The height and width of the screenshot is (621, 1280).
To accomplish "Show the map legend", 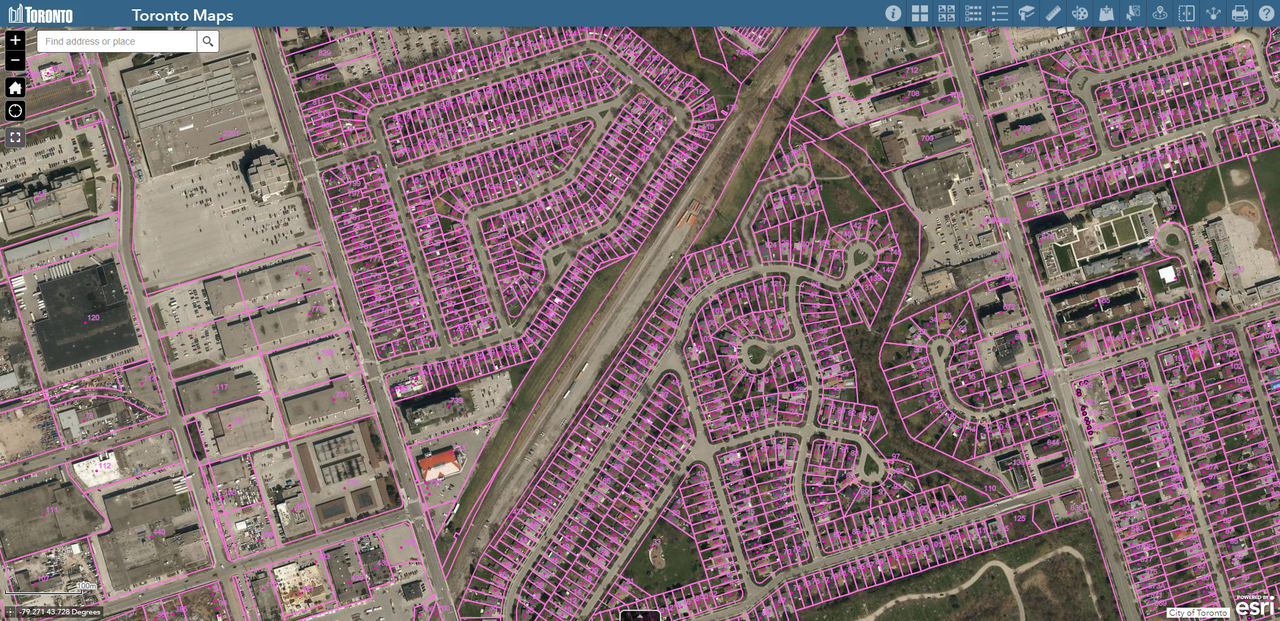I will [999, 13].
